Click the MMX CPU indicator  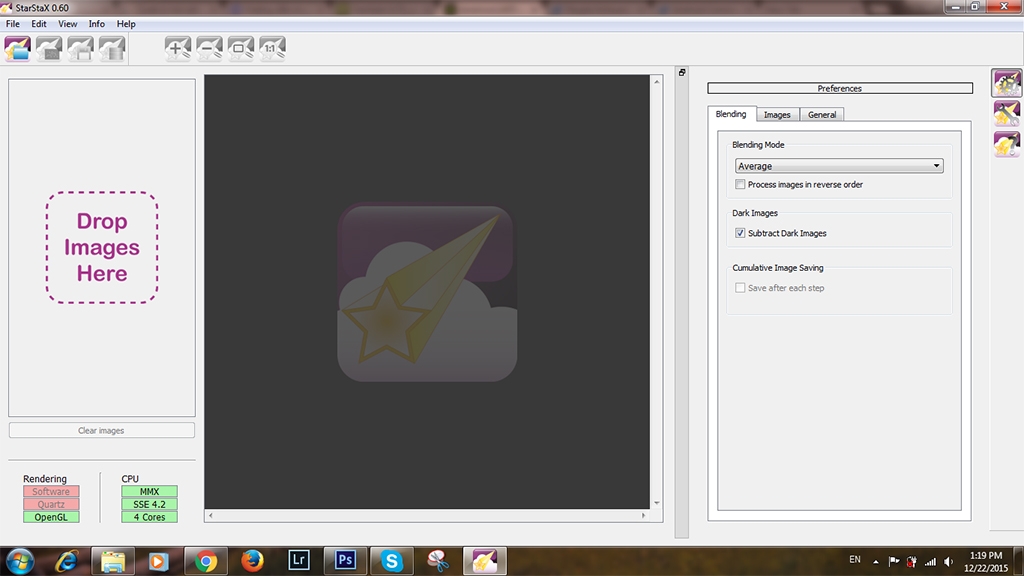point(149,492)
